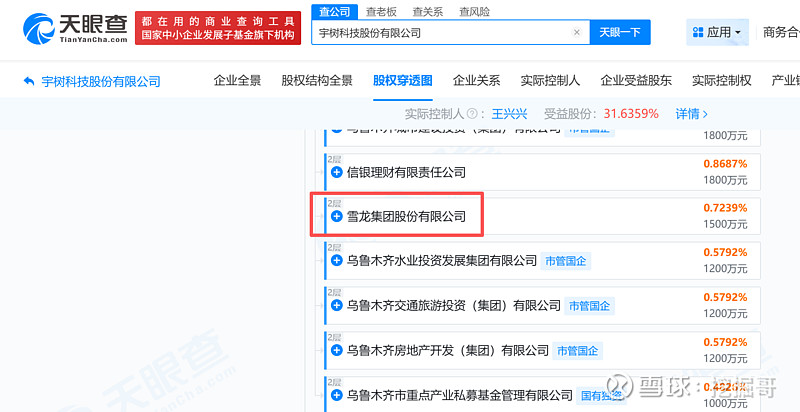Screen dimensions: 800x412
Task: Expand 乌鲁木齐交通旅游投资（集团）有限公司 node
Action: 336,305
